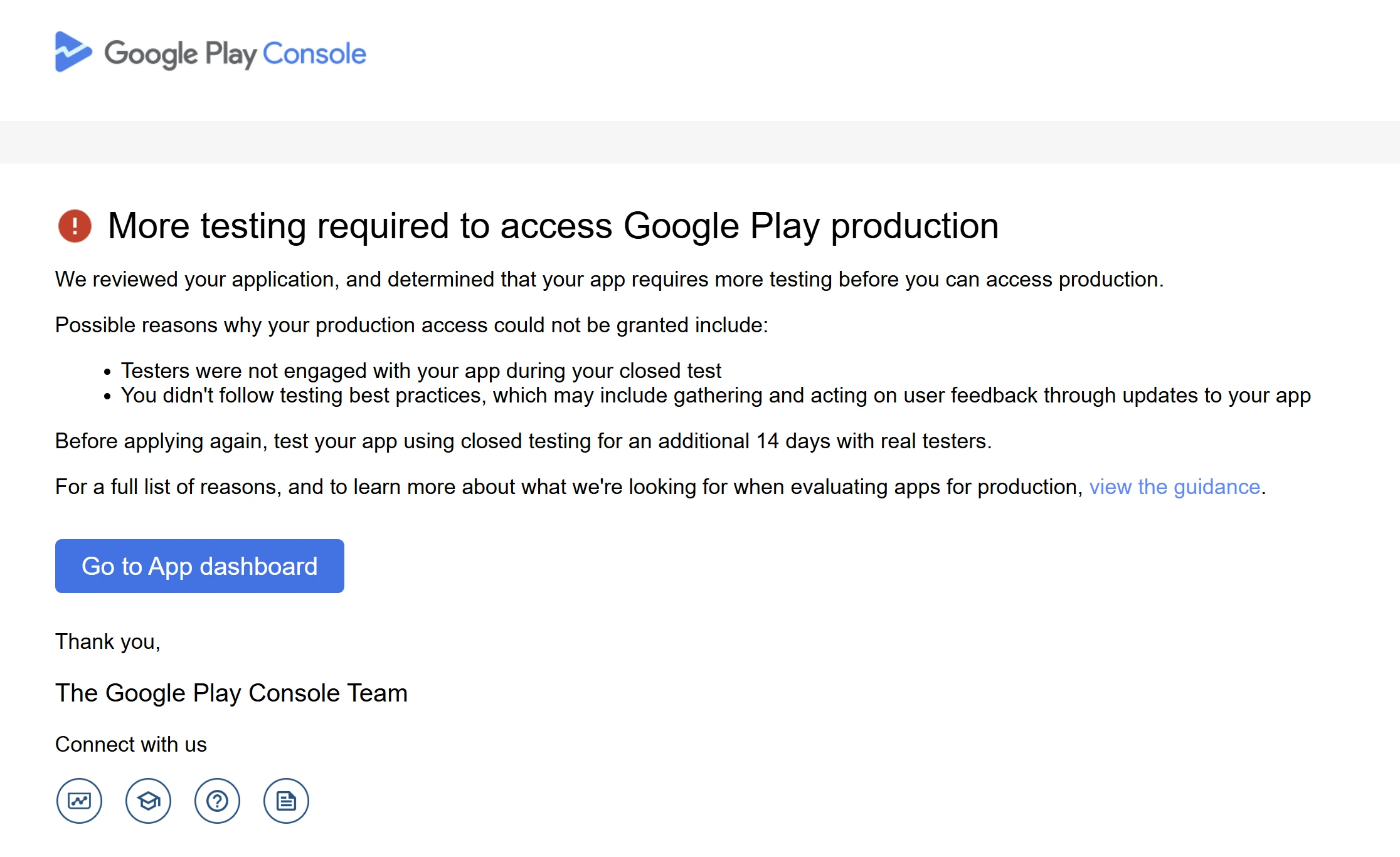The width and height of the screenshot is (1400, 857).
Task: Select the More testing required heading
Action: coord(552,226)
